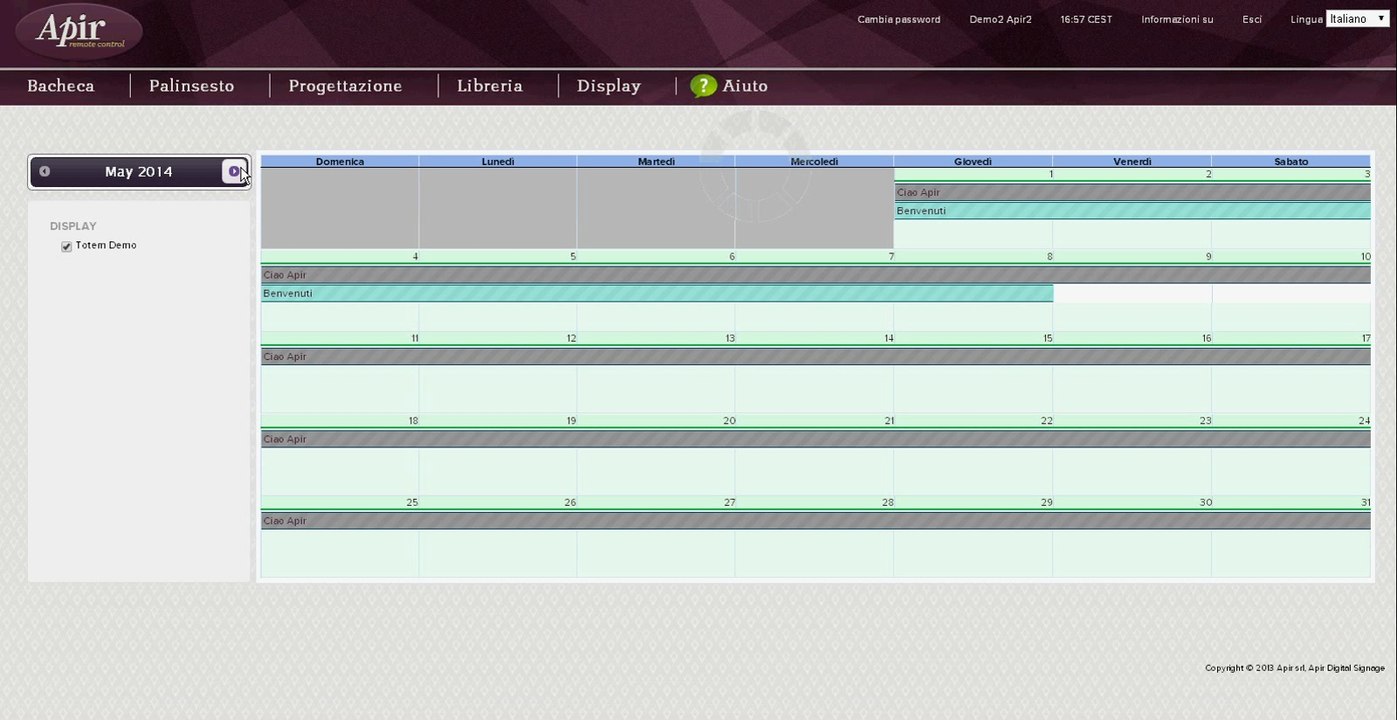Click day number 27 in the calendar
This screenshot has width=1397, height=720.
729,503
